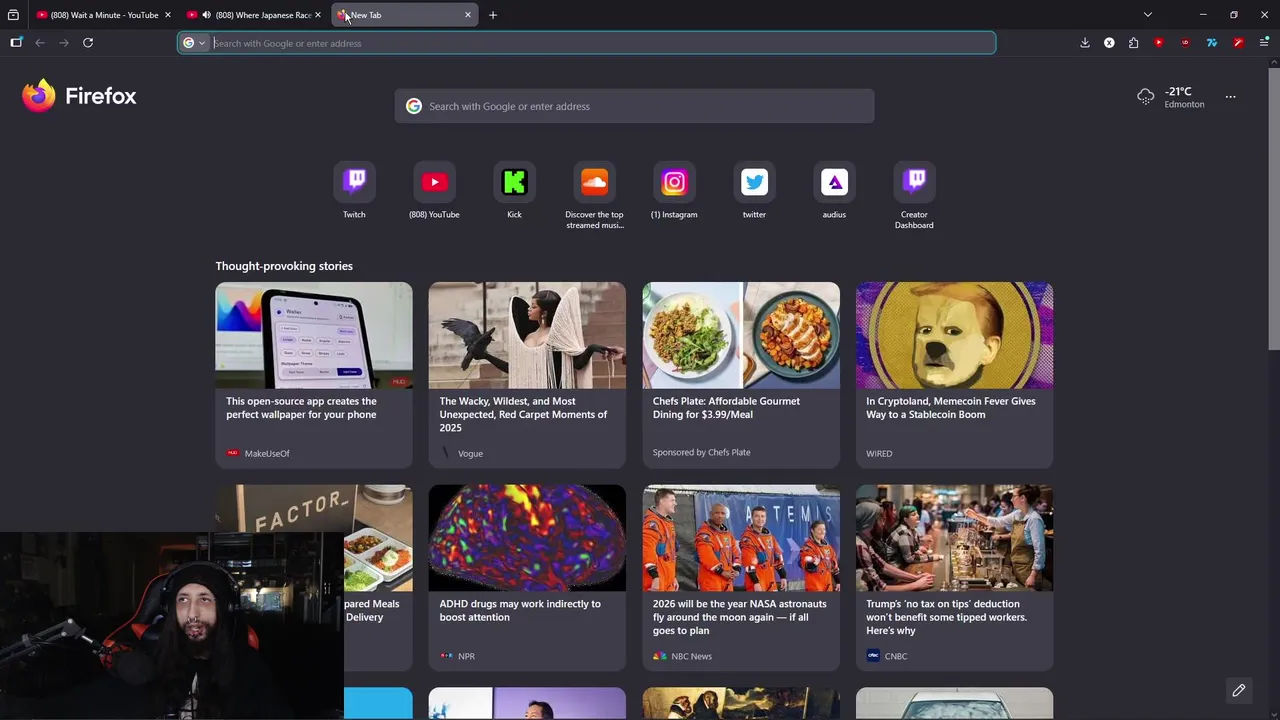
Task: Open weather widget three-dot options menu
Action: coord(1231,97)
